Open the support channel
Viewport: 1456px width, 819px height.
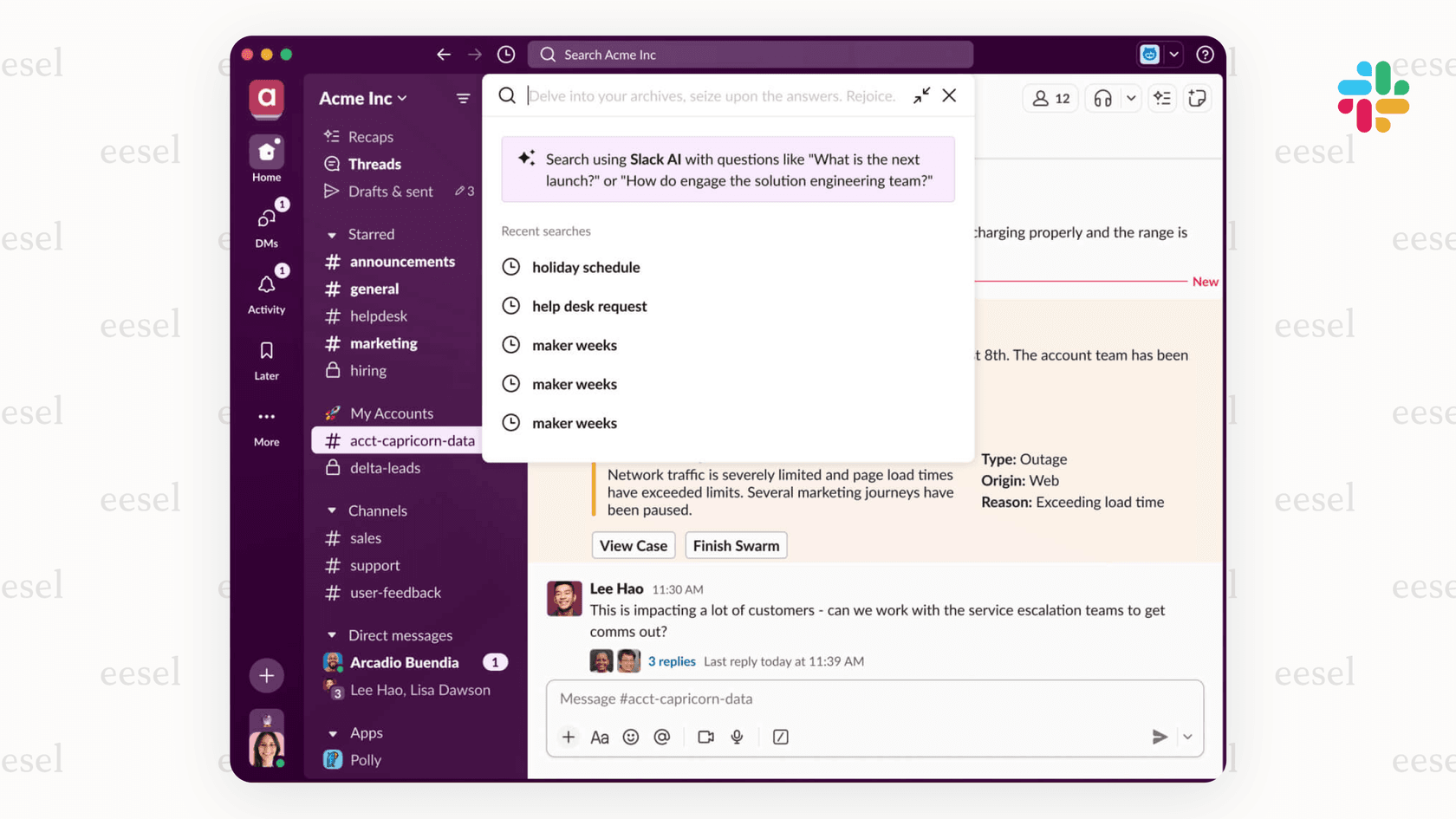362,565
